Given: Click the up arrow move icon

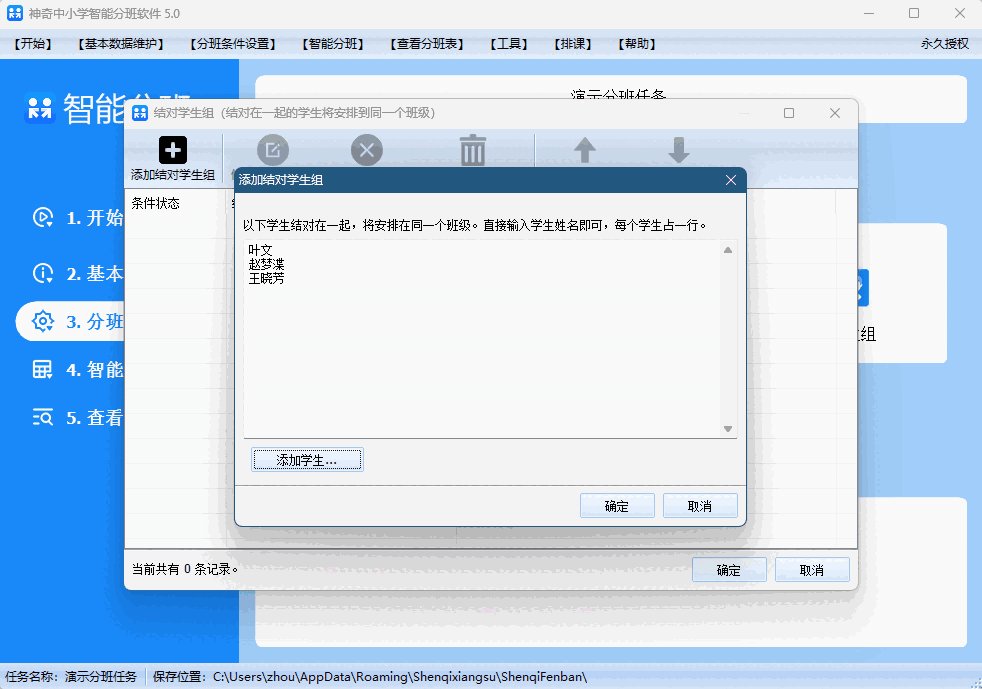Looking at the screenshot, I should click(x=583, y=149).
